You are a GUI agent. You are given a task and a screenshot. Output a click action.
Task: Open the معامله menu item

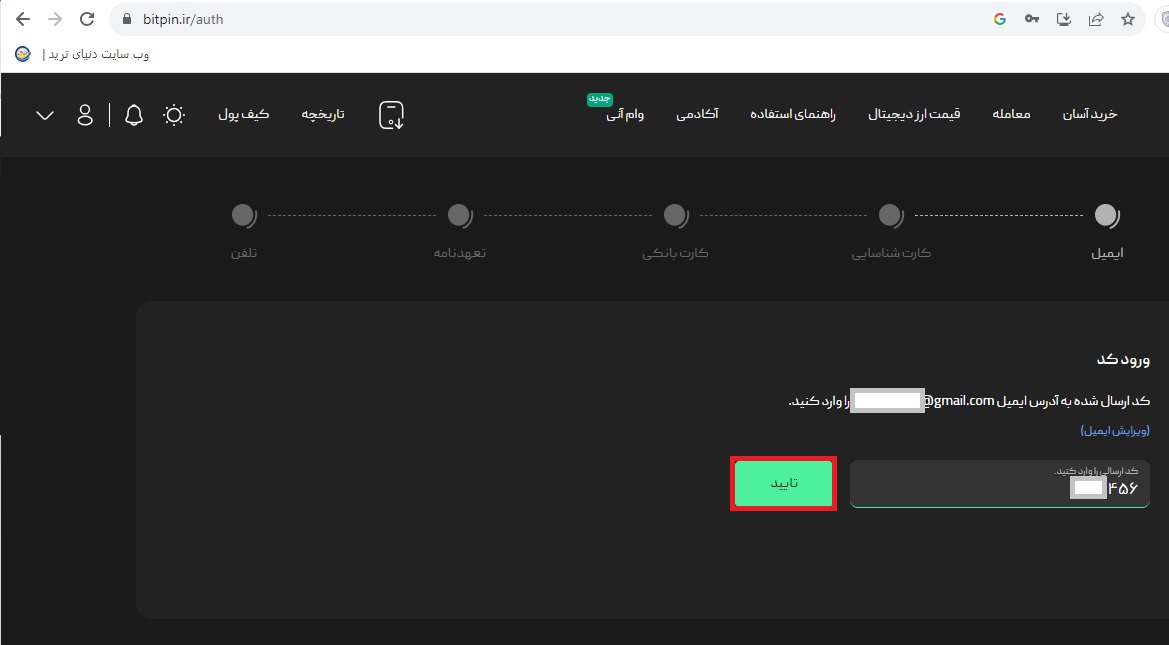point(1011,114)
